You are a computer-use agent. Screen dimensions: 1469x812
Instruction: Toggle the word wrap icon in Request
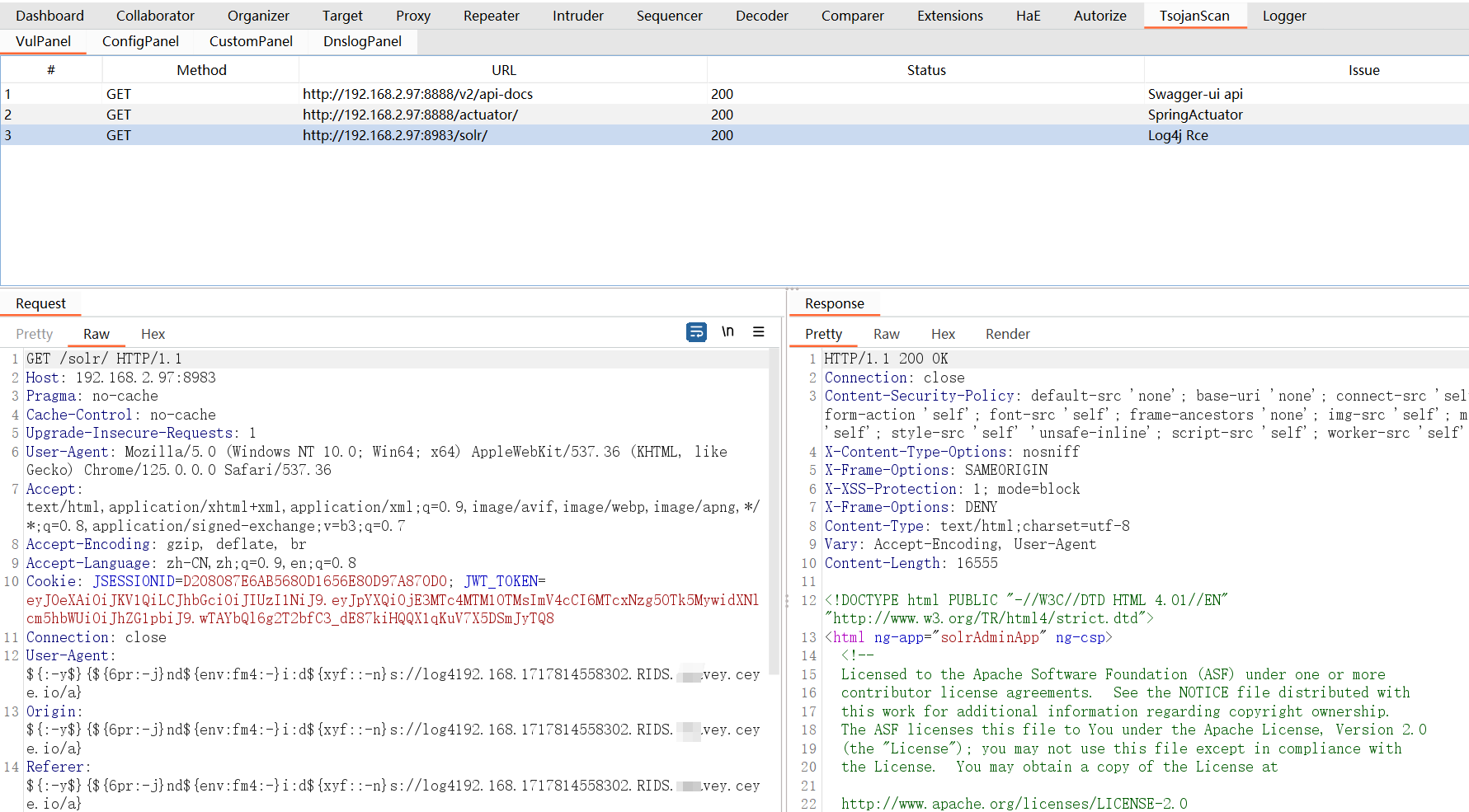pos(696,332)
